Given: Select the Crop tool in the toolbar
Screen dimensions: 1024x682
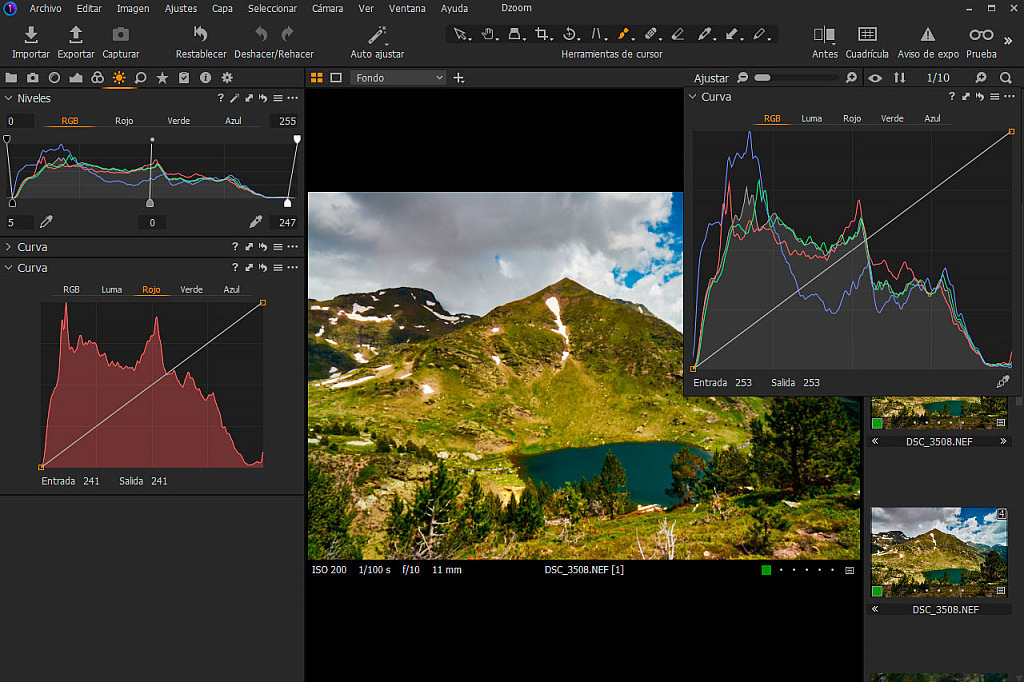Looking at the screenshot, I should 540,34.
